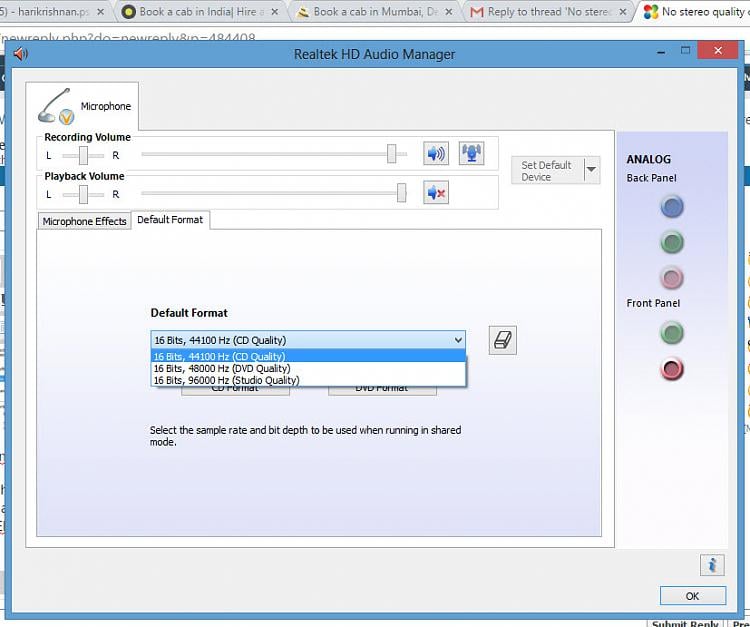Image resolution: width=750 pixels, height=627 pixels.
Task: Switch to the No stereo quality browser tab
Action: pyautogui.click(x=696, y=11)
